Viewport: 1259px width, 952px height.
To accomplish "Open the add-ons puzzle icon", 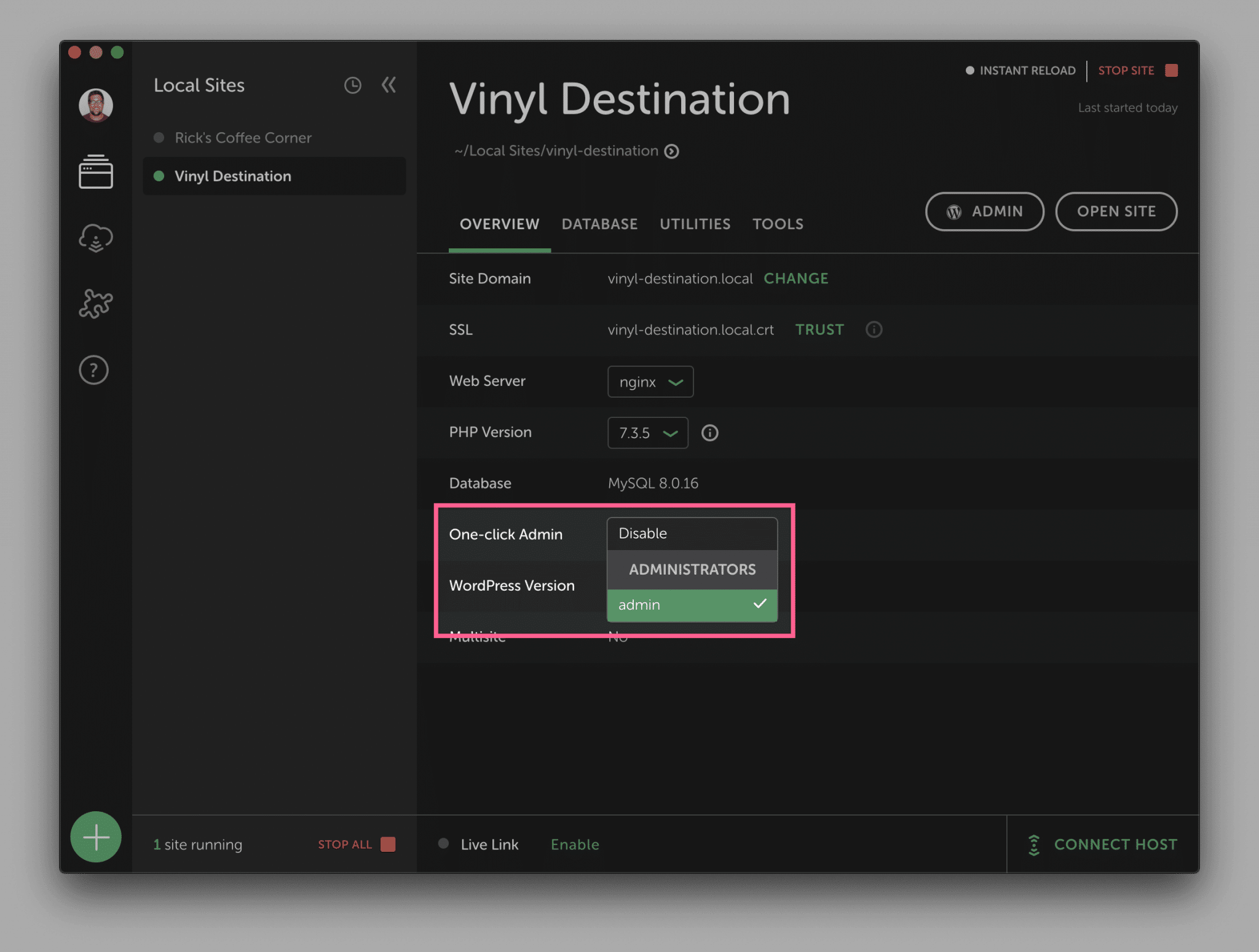I will 95,304.
